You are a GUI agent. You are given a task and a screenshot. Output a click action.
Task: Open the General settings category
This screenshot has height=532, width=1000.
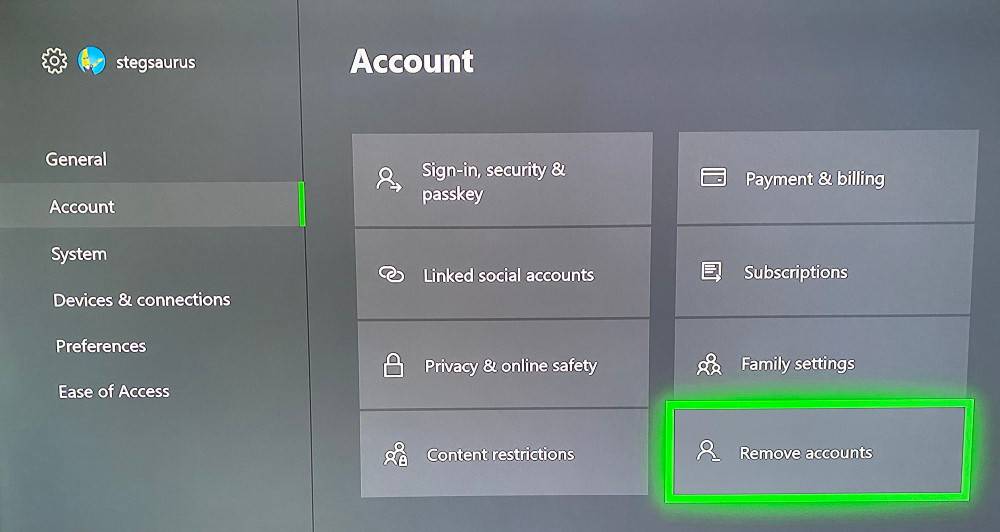[76, 159]
